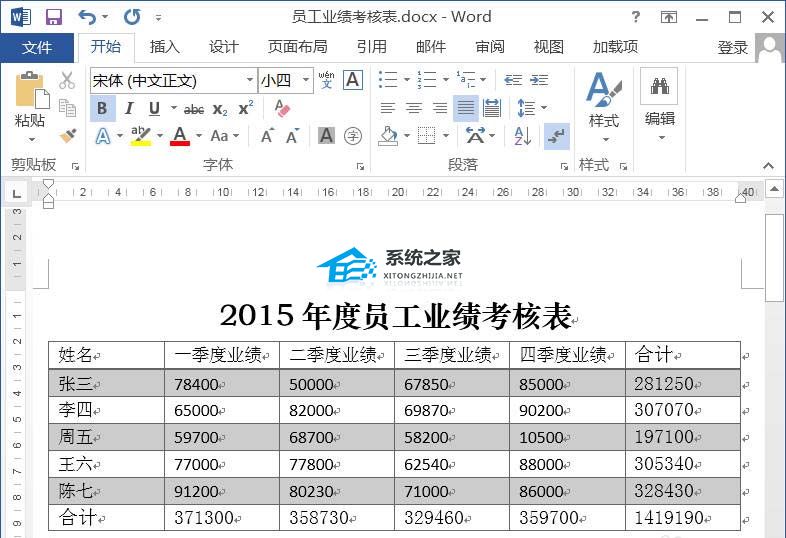Switch to the 页面布局 Page Layout tab
Image resolution: width=786 pixels, height=538 pixels.
tap(298, 47)
